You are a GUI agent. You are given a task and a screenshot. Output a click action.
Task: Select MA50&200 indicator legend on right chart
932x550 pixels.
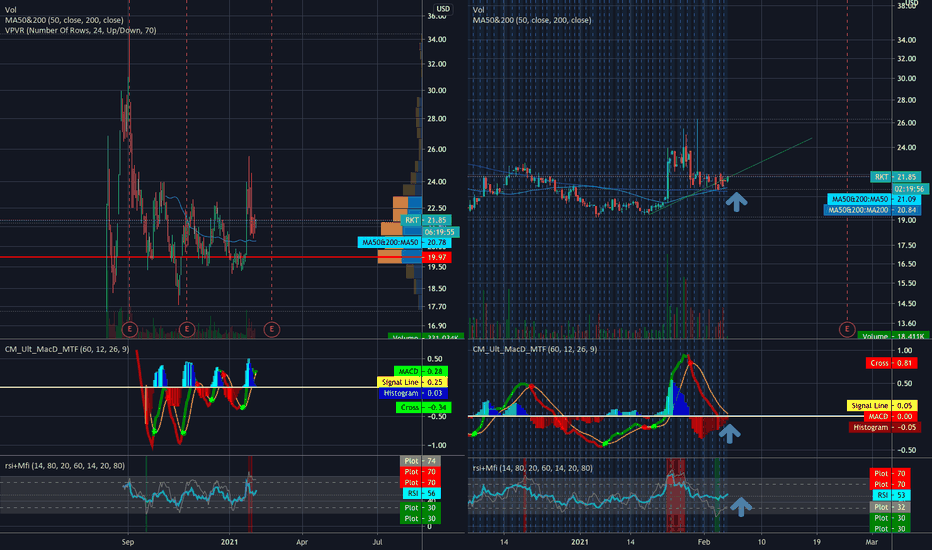click(x=532, y=20)
